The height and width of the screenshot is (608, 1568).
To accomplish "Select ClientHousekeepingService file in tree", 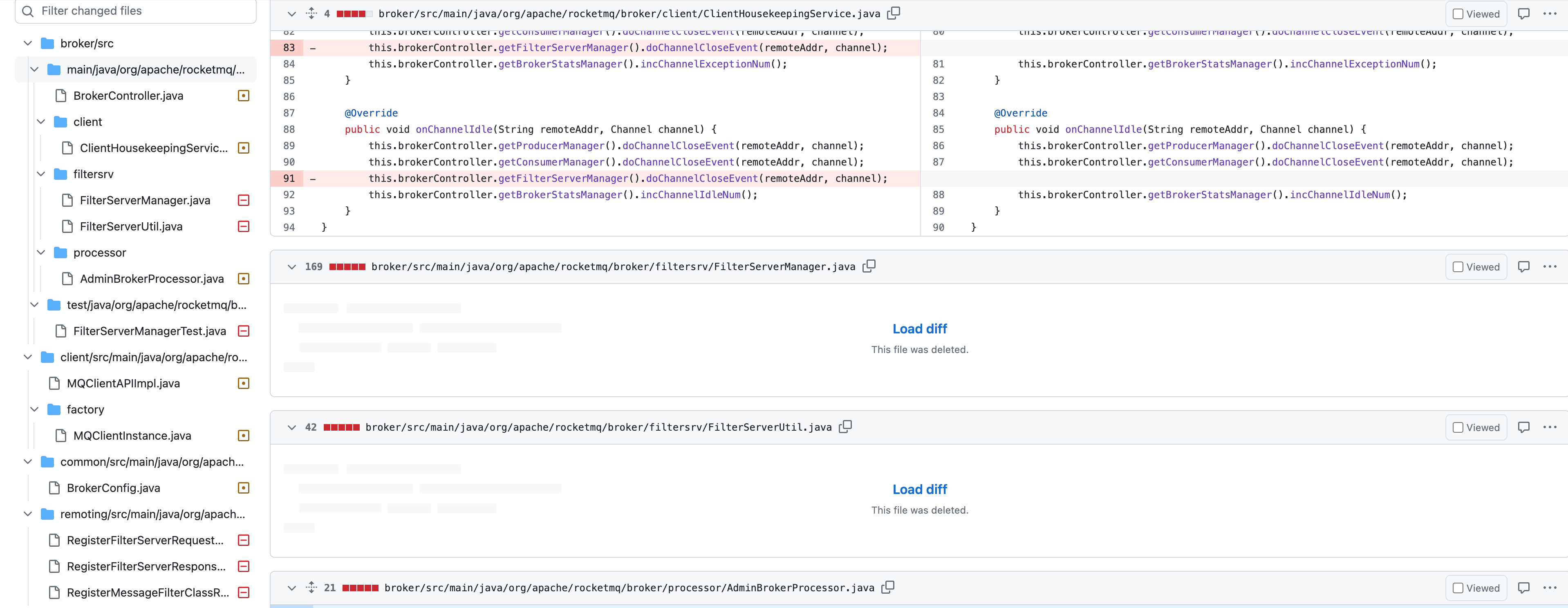I will tap(153, 148).
